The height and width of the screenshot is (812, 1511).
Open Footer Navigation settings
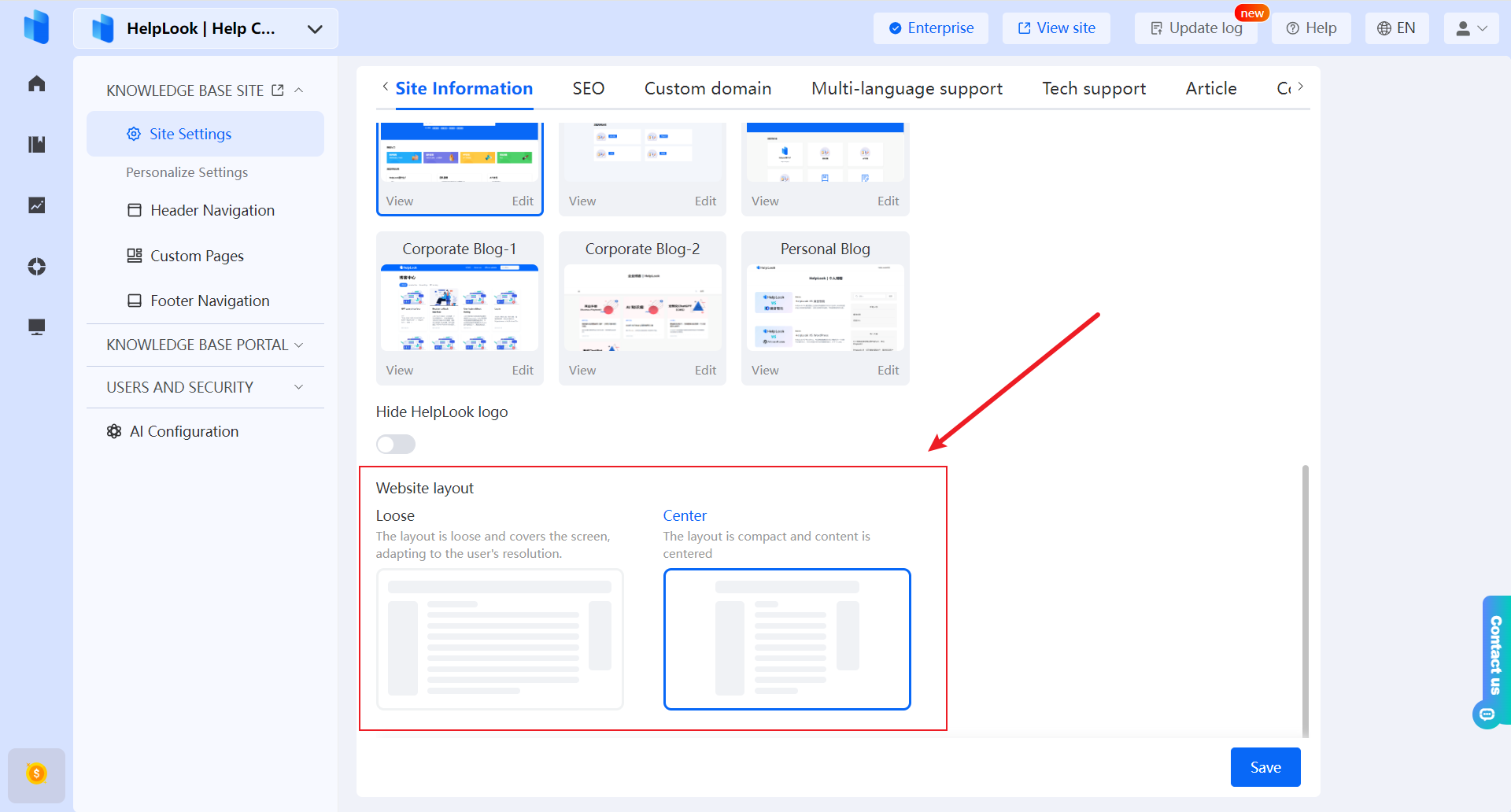coord(205,301)
